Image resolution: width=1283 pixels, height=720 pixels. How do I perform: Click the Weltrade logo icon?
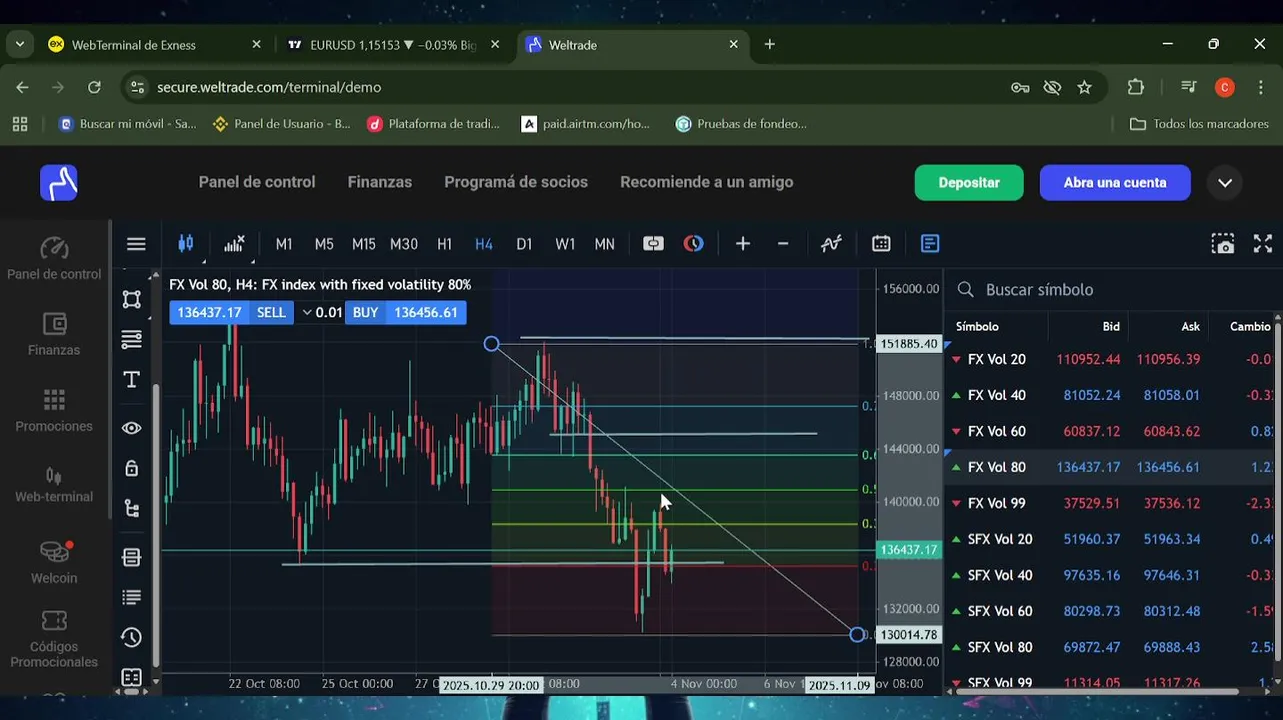pos(59,182)
